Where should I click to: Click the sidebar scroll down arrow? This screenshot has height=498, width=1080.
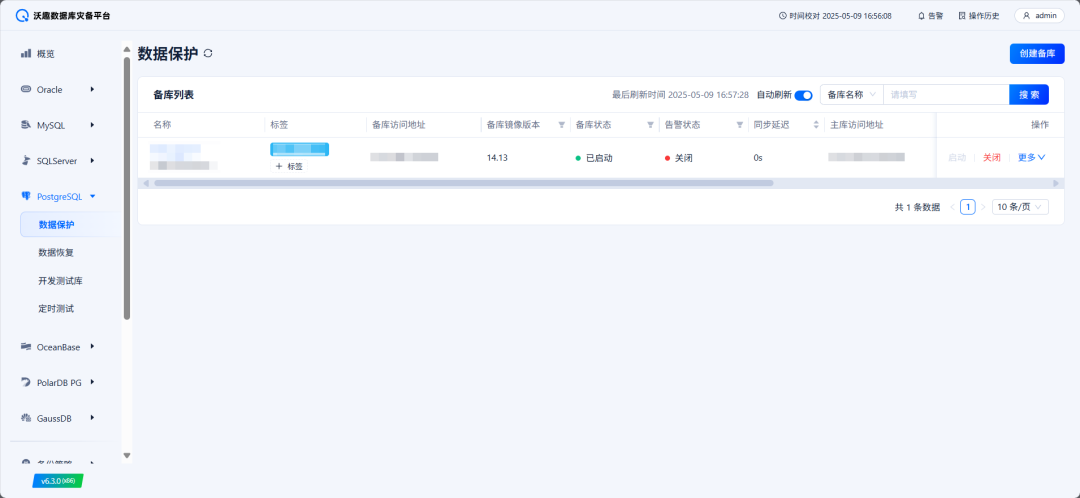127,455
